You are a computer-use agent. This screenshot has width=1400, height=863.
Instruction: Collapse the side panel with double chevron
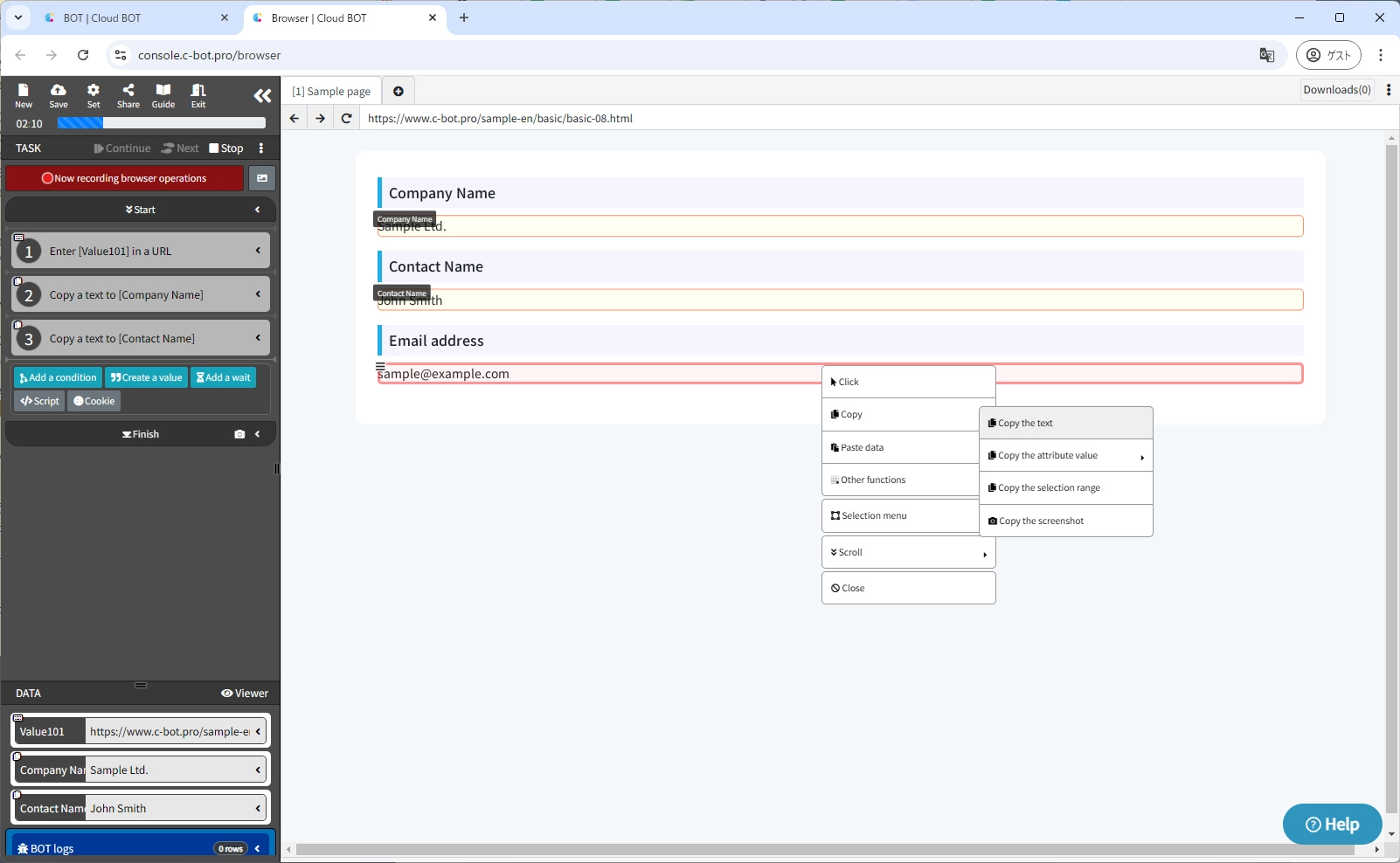click(x=262, y=96)
